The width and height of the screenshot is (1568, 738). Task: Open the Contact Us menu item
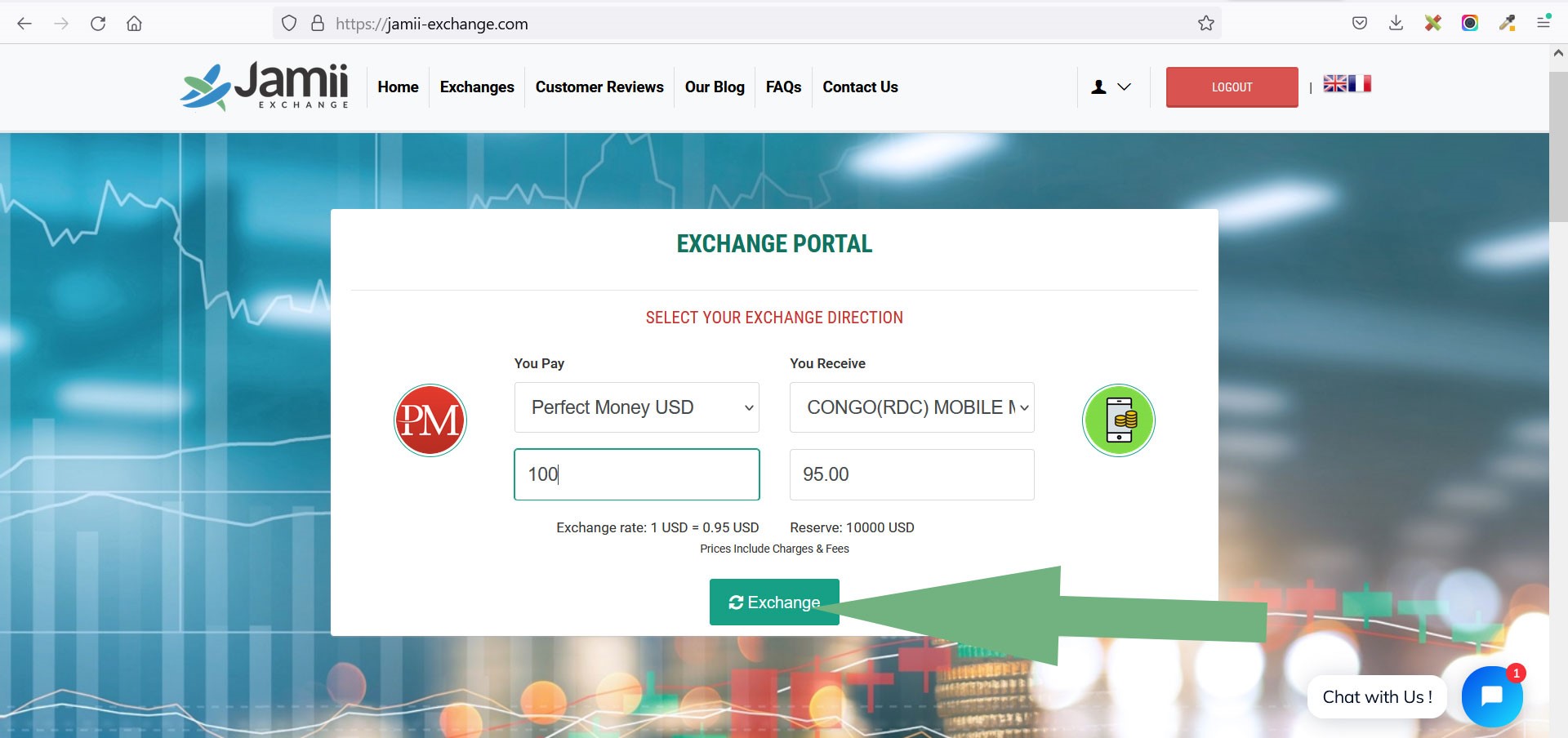coord(860,87)
